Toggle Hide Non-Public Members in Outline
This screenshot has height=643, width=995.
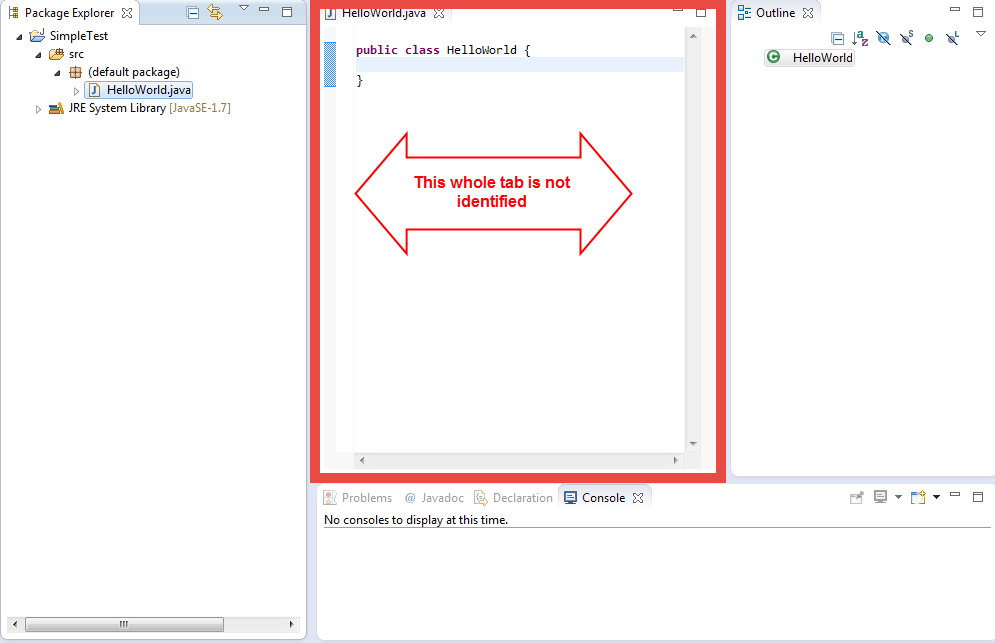pos(929,38)
